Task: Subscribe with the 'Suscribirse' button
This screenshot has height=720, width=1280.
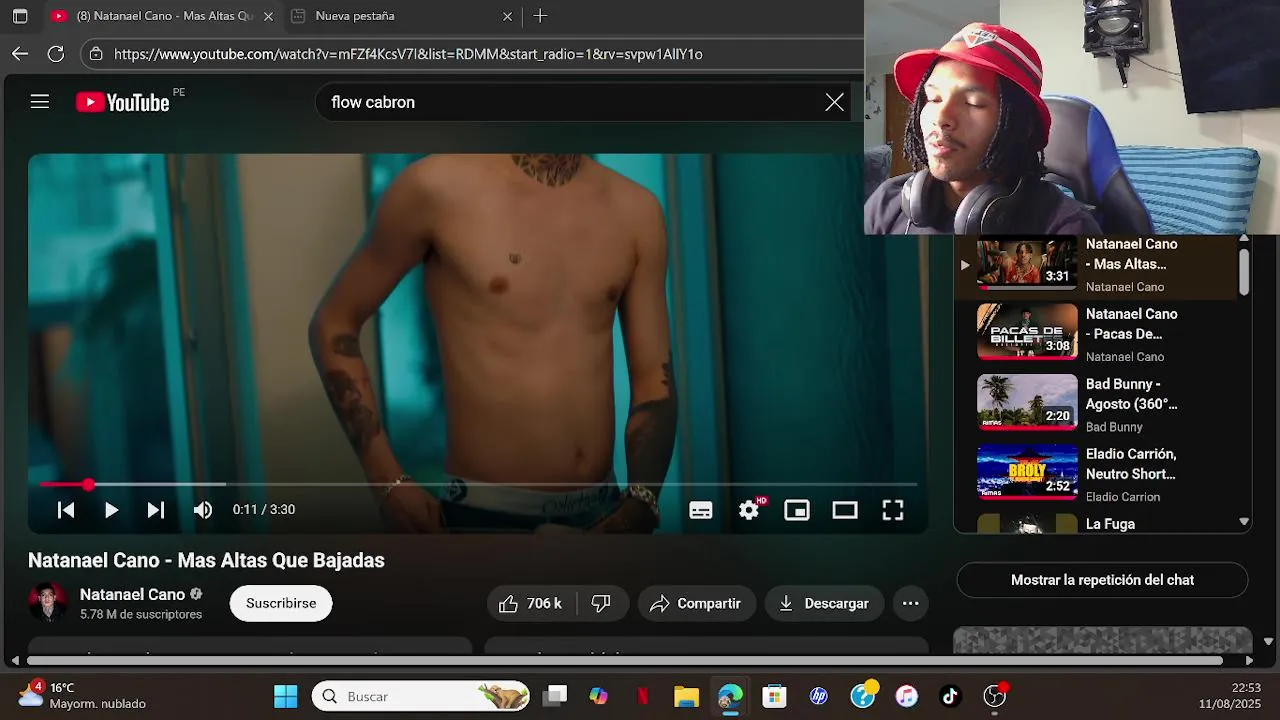Action: click(281, 603)
